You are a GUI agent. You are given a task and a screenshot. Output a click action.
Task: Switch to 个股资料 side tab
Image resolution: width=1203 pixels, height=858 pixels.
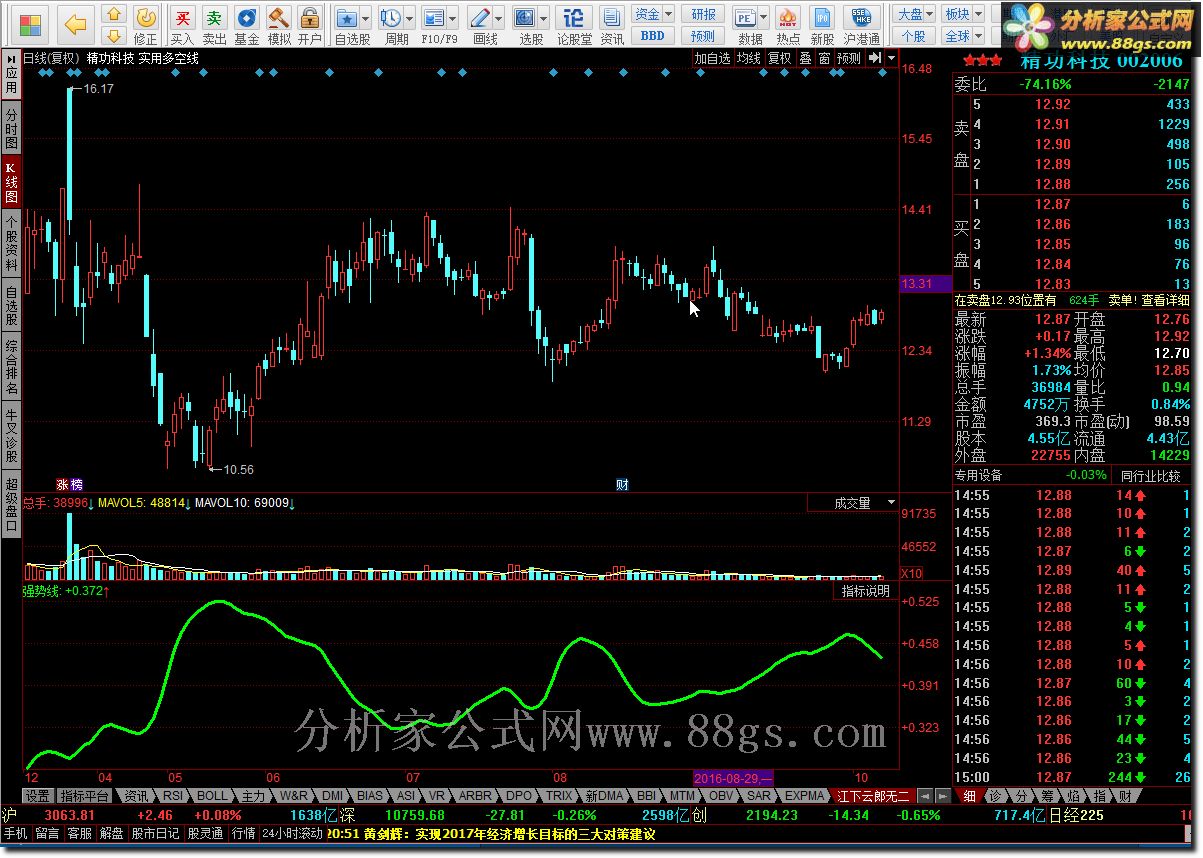click(x=11, y=245)
